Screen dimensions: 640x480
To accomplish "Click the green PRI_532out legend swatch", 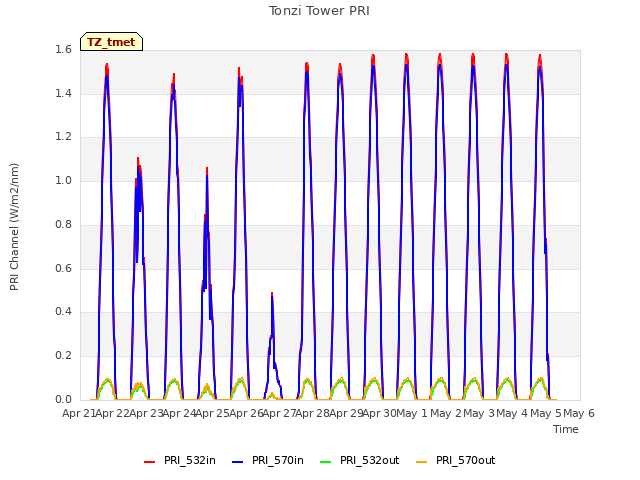I will click(326, 462).
